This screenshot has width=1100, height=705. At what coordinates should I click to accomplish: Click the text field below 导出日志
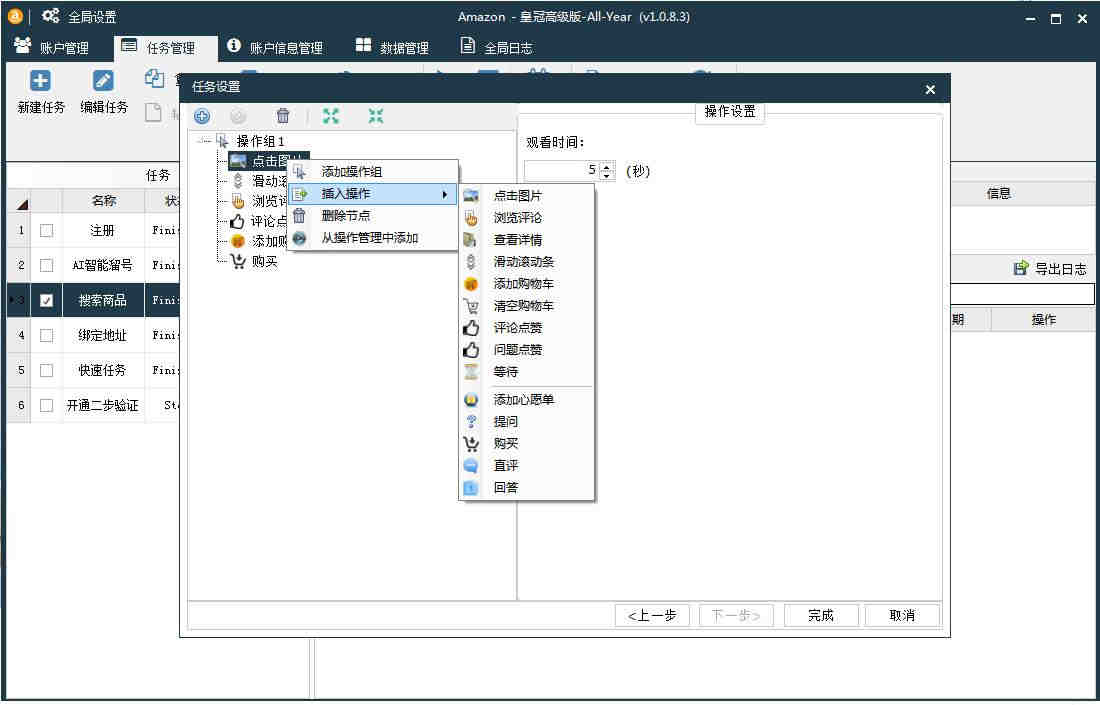click(1022, 294)
